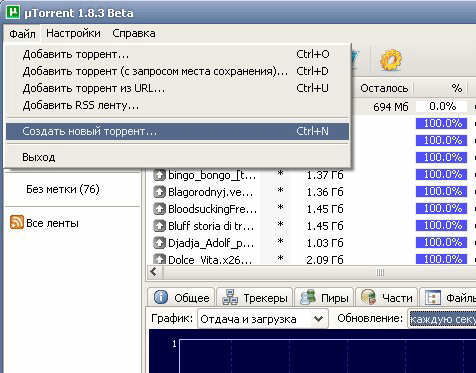Switch to the Трекеры tab
The width and height of the screenshot is (476, 373).
coord(255,297)
